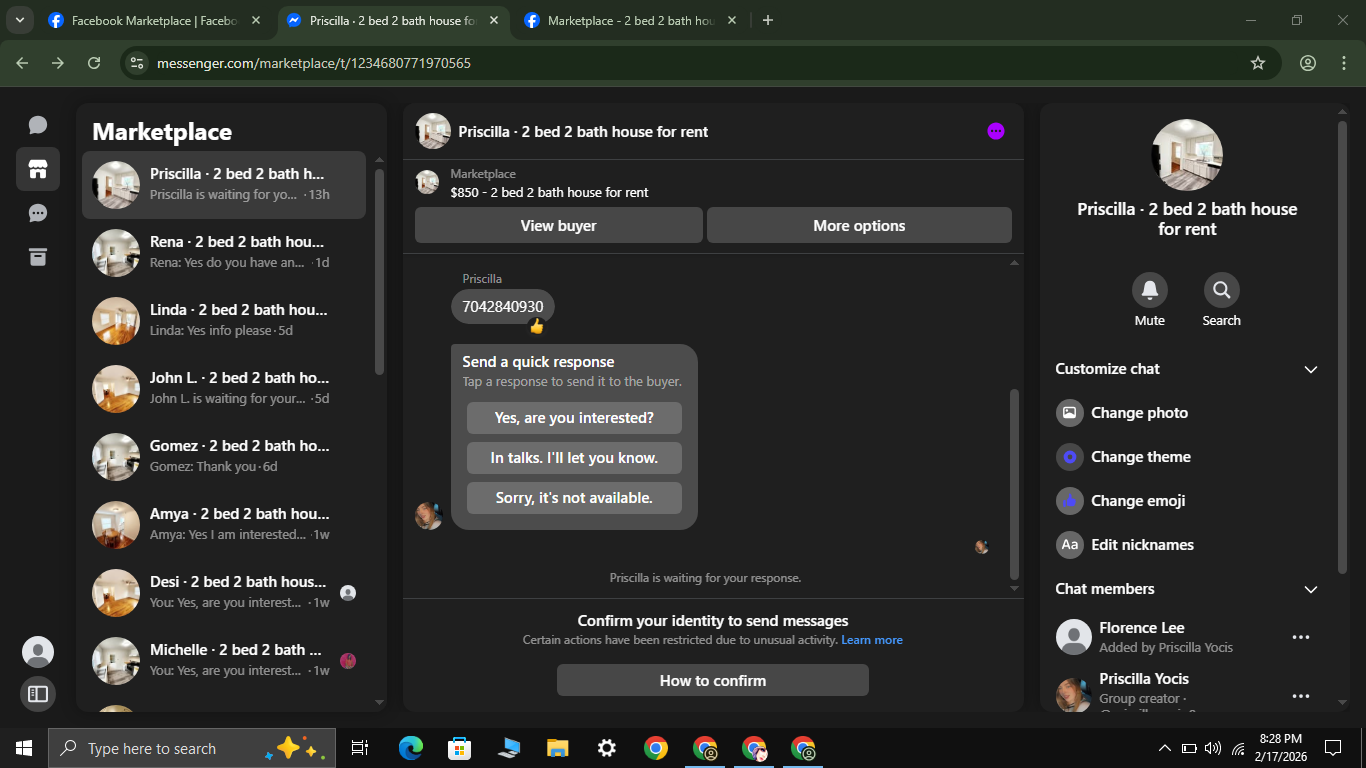Click View buyer button
Viewport: 1366px width, 768px height.
(558, 225)
